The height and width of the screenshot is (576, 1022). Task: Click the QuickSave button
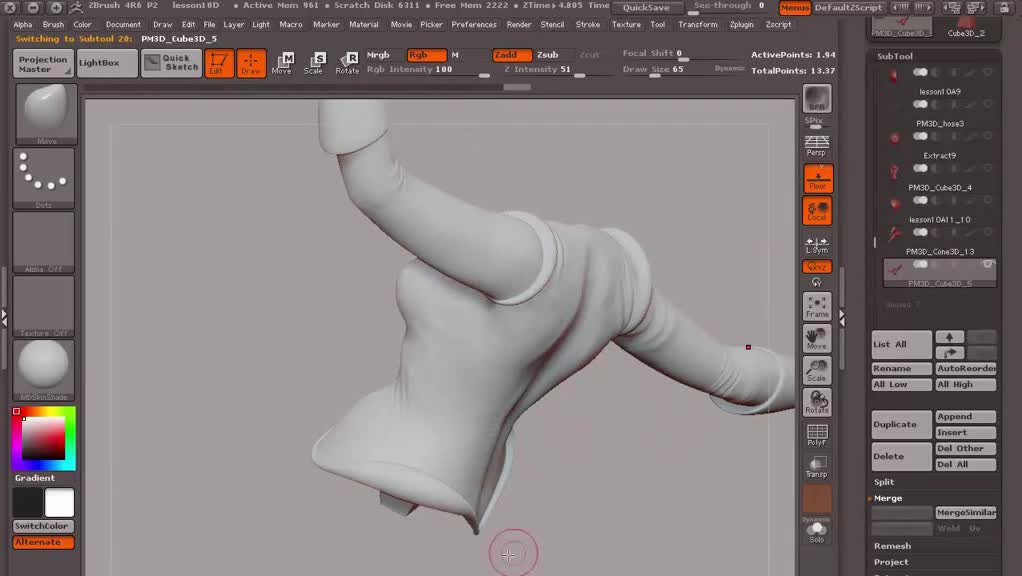point(646,7)
